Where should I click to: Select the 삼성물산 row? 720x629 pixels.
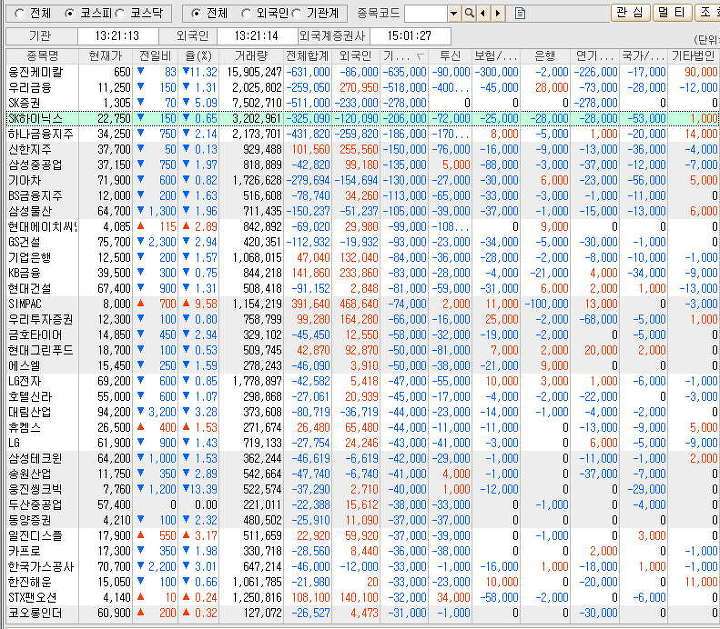click(x=363, y=211)
